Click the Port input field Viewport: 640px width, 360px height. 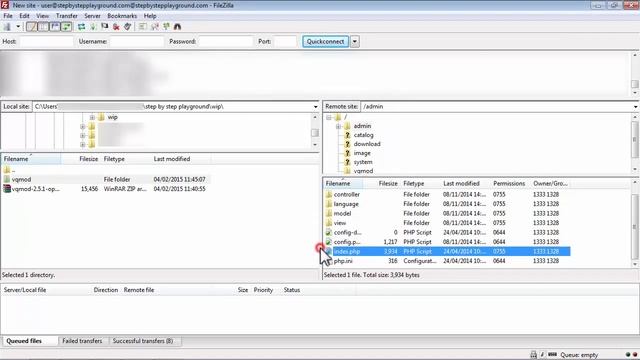tap(285, 41)
